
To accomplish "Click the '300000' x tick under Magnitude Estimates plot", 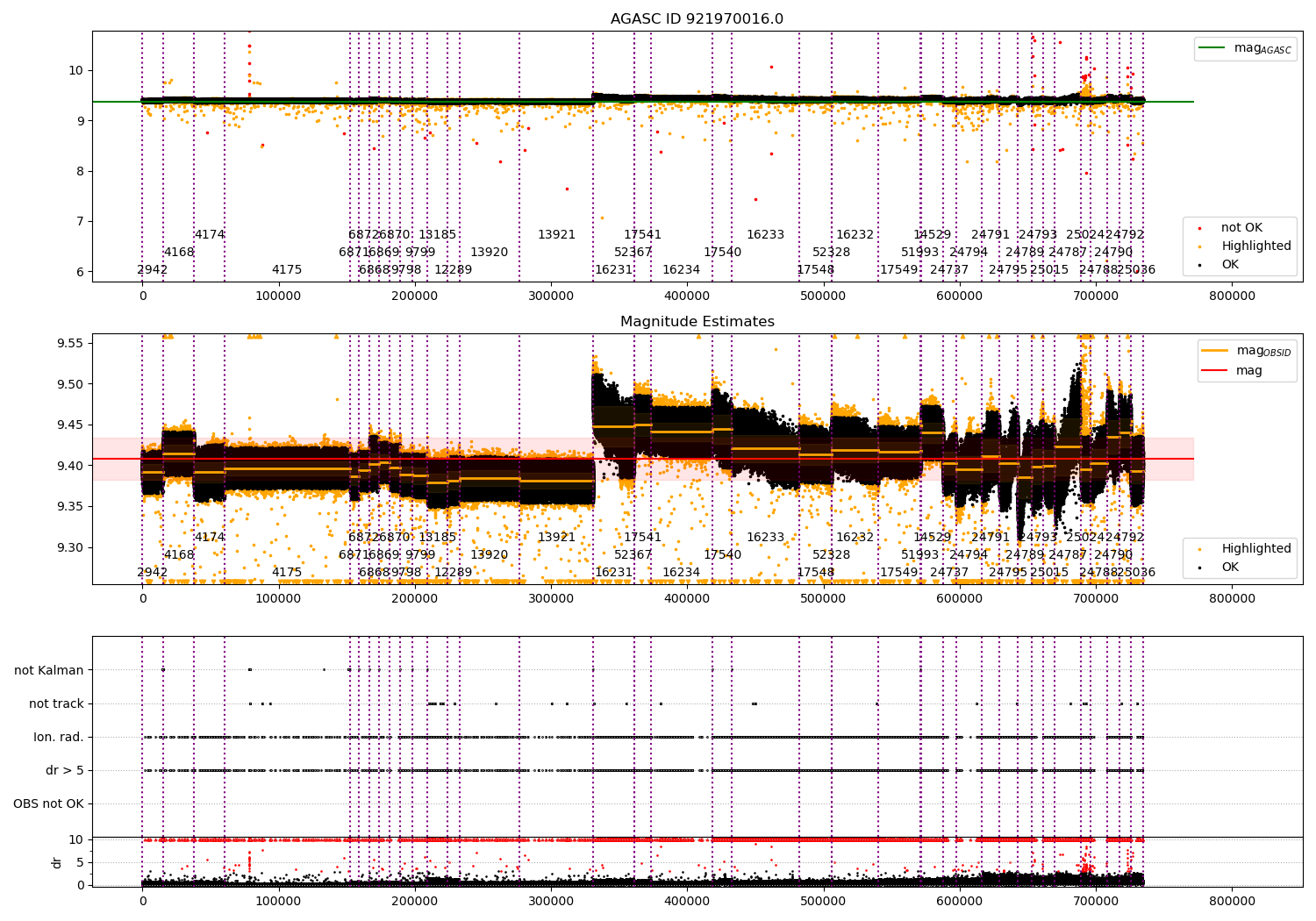I will pyautogui.click(x=551, y=599).
